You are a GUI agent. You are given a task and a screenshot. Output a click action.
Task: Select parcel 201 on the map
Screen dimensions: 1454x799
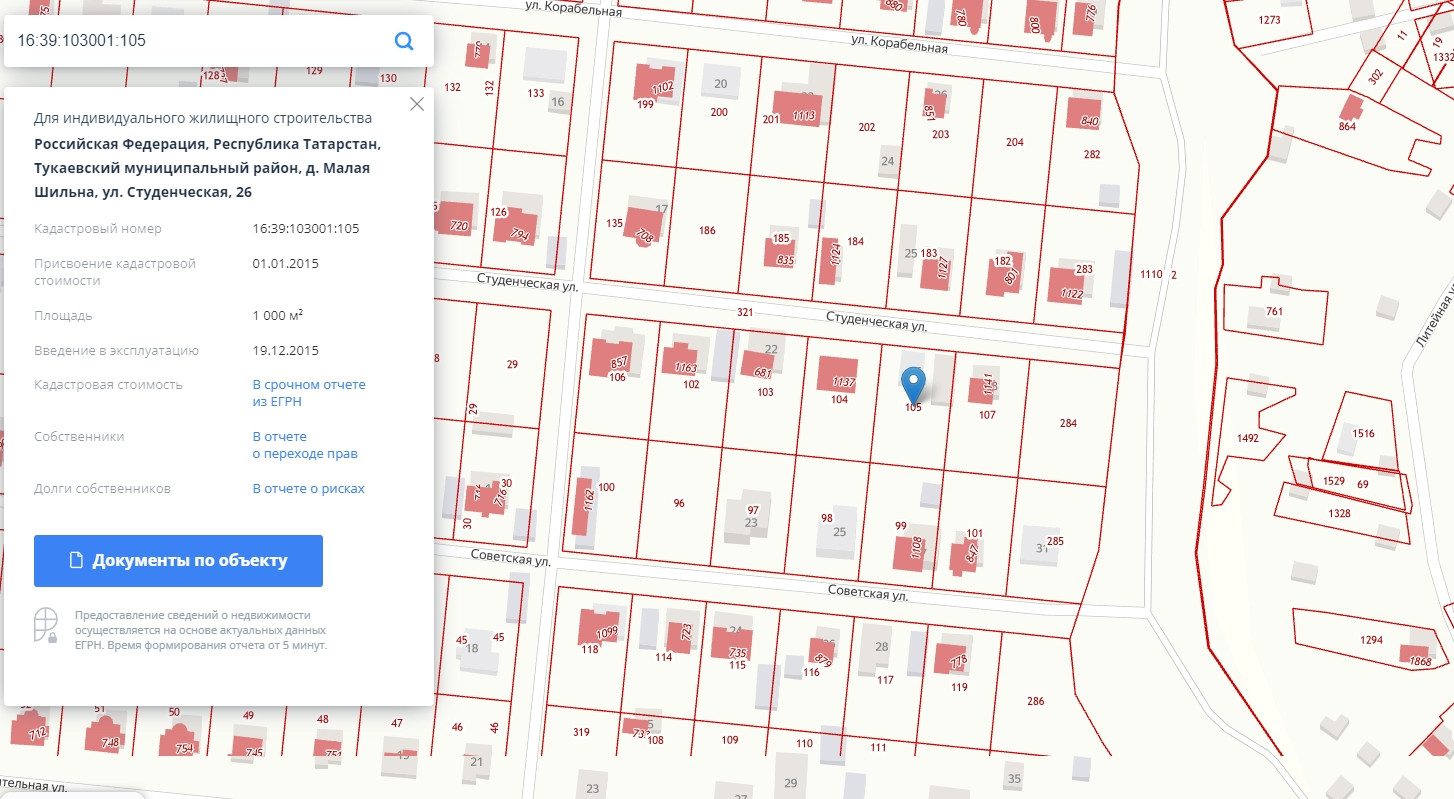click(x=770, y=119)
